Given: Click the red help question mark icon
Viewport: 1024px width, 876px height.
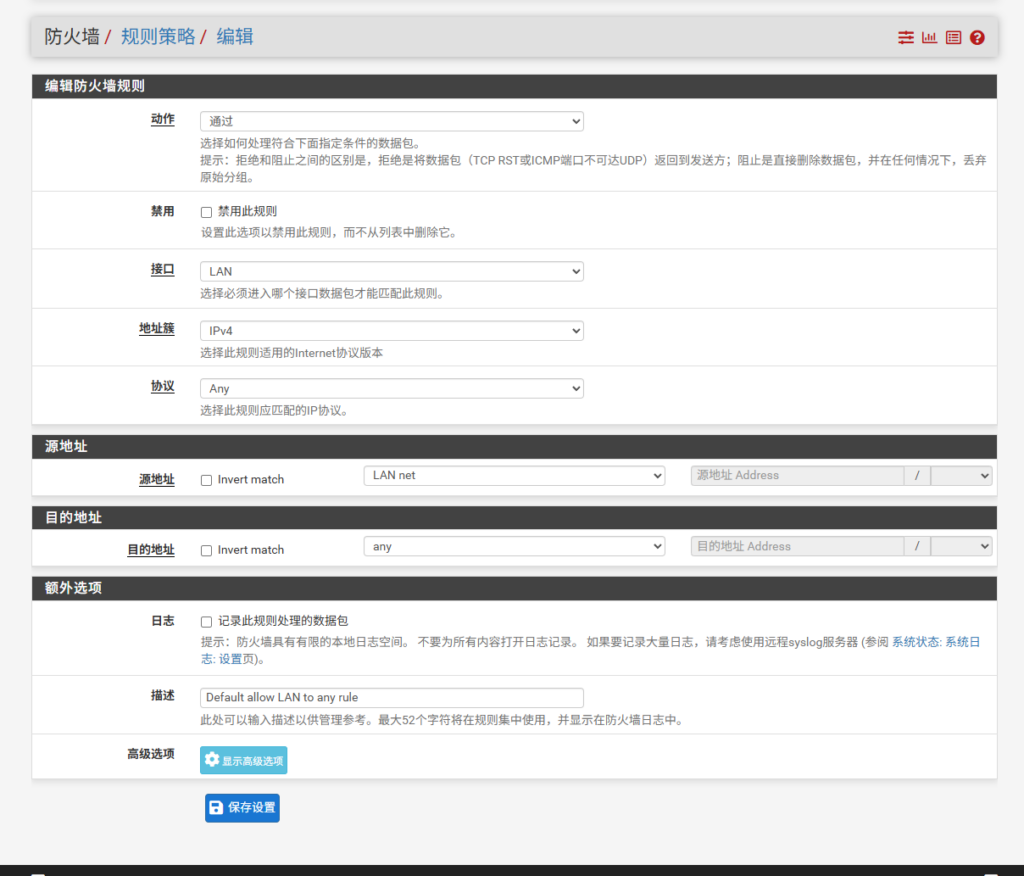Looking at the screenshot, I should coord(977,37).
